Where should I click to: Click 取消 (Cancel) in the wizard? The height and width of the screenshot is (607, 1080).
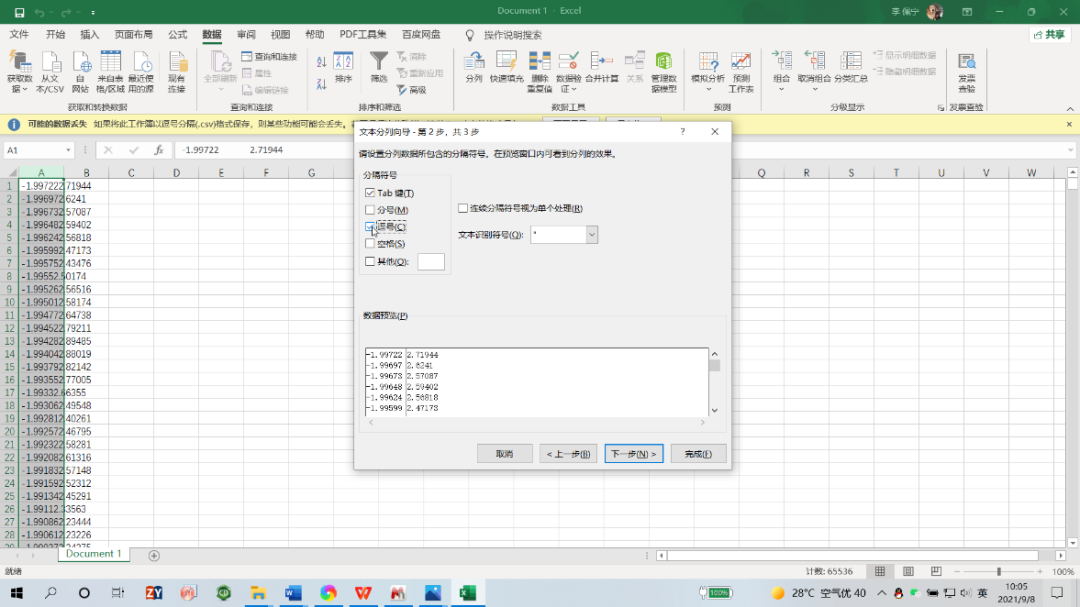(x=504, y=454)
